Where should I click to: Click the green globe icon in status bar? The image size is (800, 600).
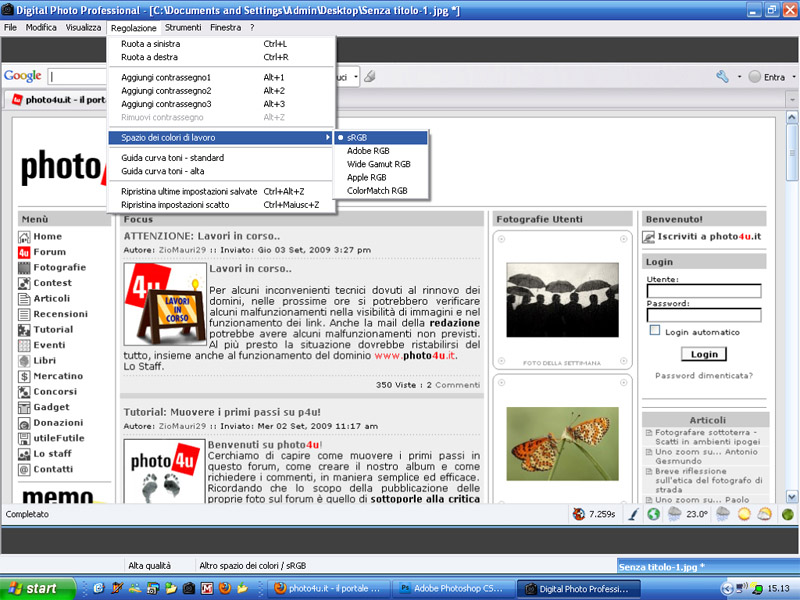(x=654, y=514)
